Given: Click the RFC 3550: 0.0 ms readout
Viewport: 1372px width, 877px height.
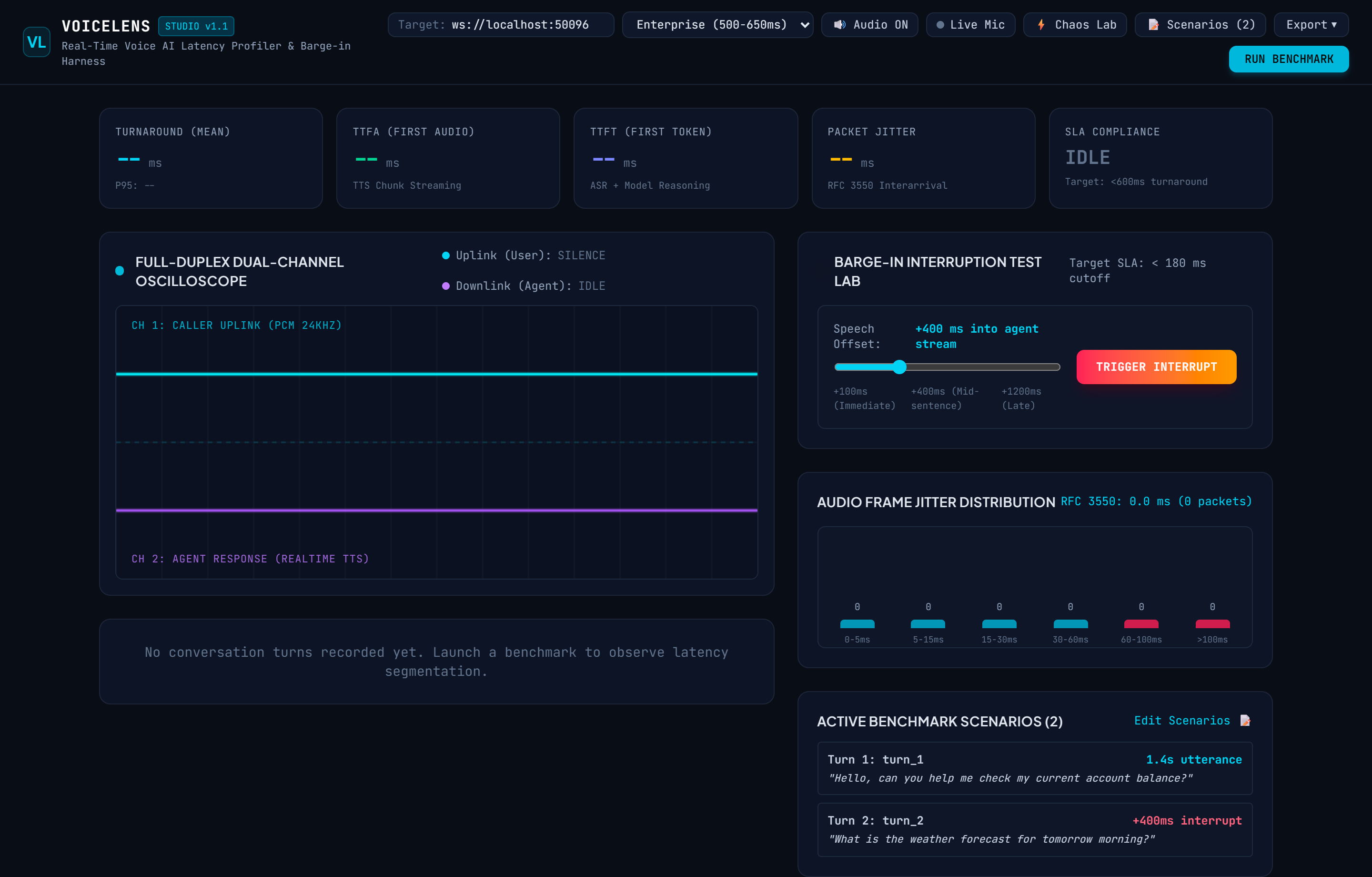Looking at the screenshot, I should pyautogui.click(x=1156, y=501).
